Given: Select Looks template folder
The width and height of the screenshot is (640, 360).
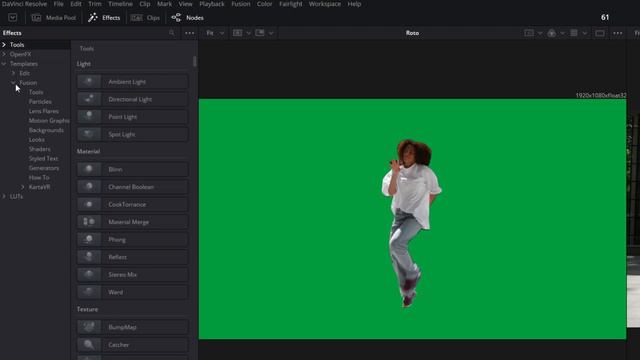Looking at the screenshot, I should (37, 140).
